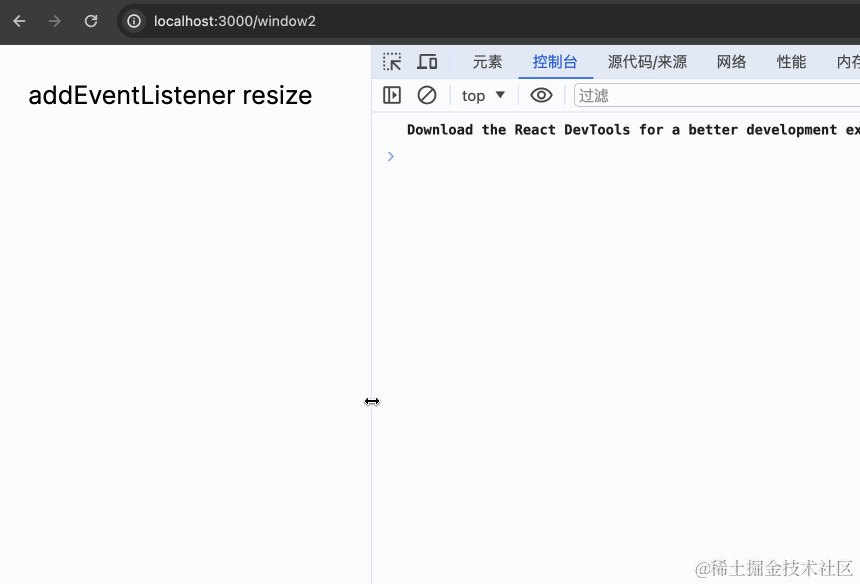Click the React DevTools console message

633,130
